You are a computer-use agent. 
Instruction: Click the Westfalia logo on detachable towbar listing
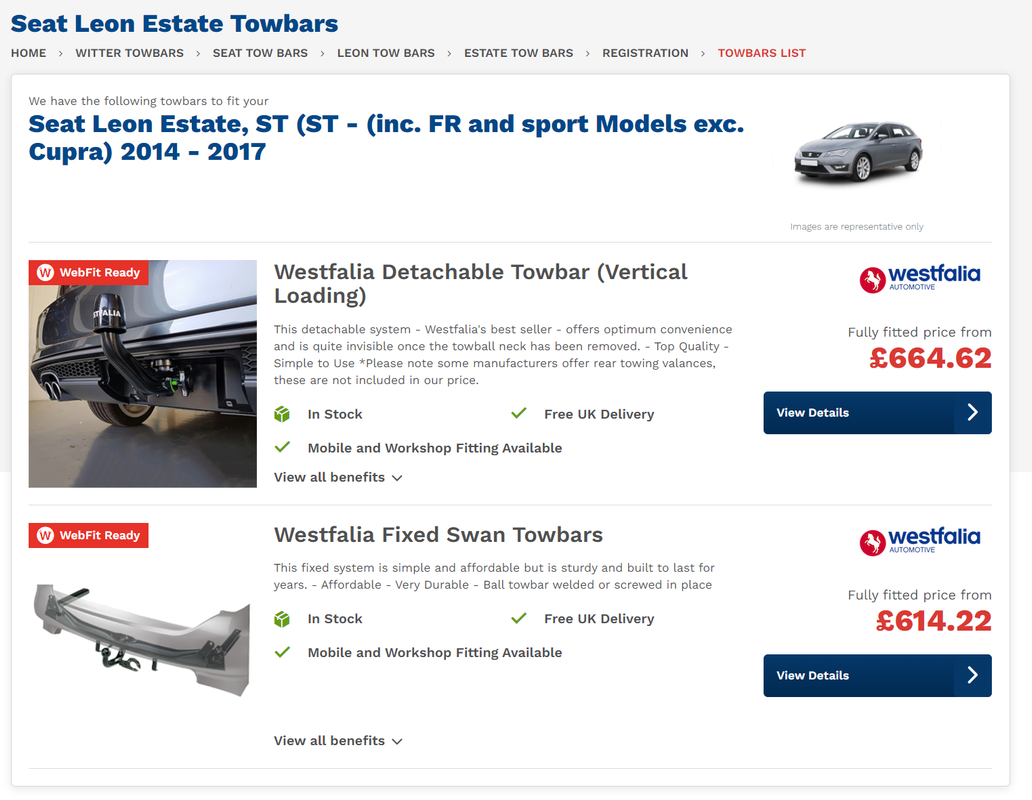pyautogui.click(x=919, y=279)
